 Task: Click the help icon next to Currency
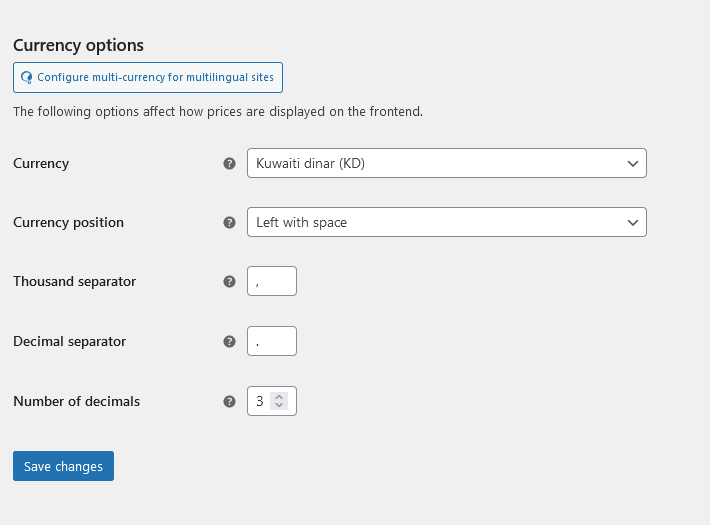coord(230,164)
